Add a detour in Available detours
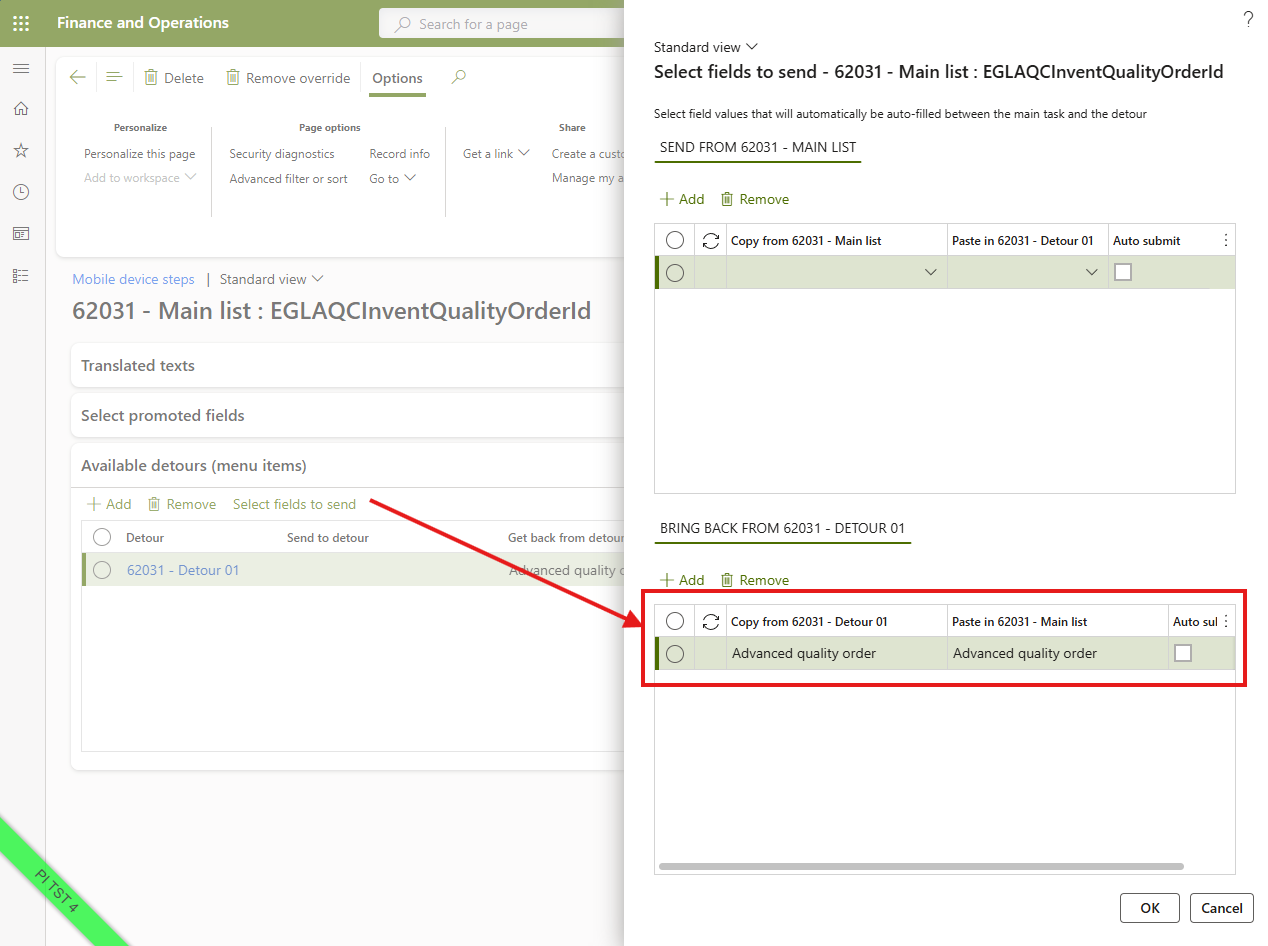Image resolution: width=1268 pixels, height=946 pixels. pos(109,504)
